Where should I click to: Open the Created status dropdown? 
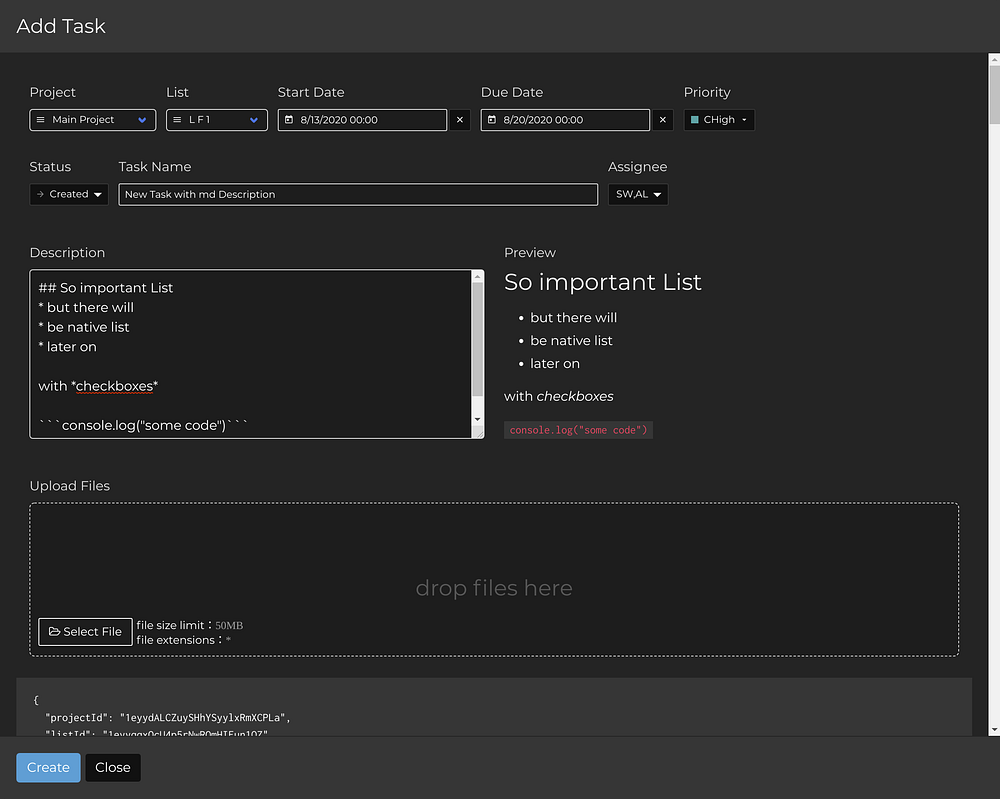point(69,194)
